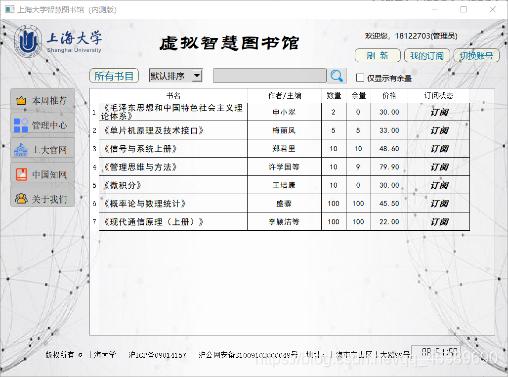The width and height of the screenshot is (508, 377).
Task: Select the title 《概率论与数理统计》
Action: click(144, 203)
